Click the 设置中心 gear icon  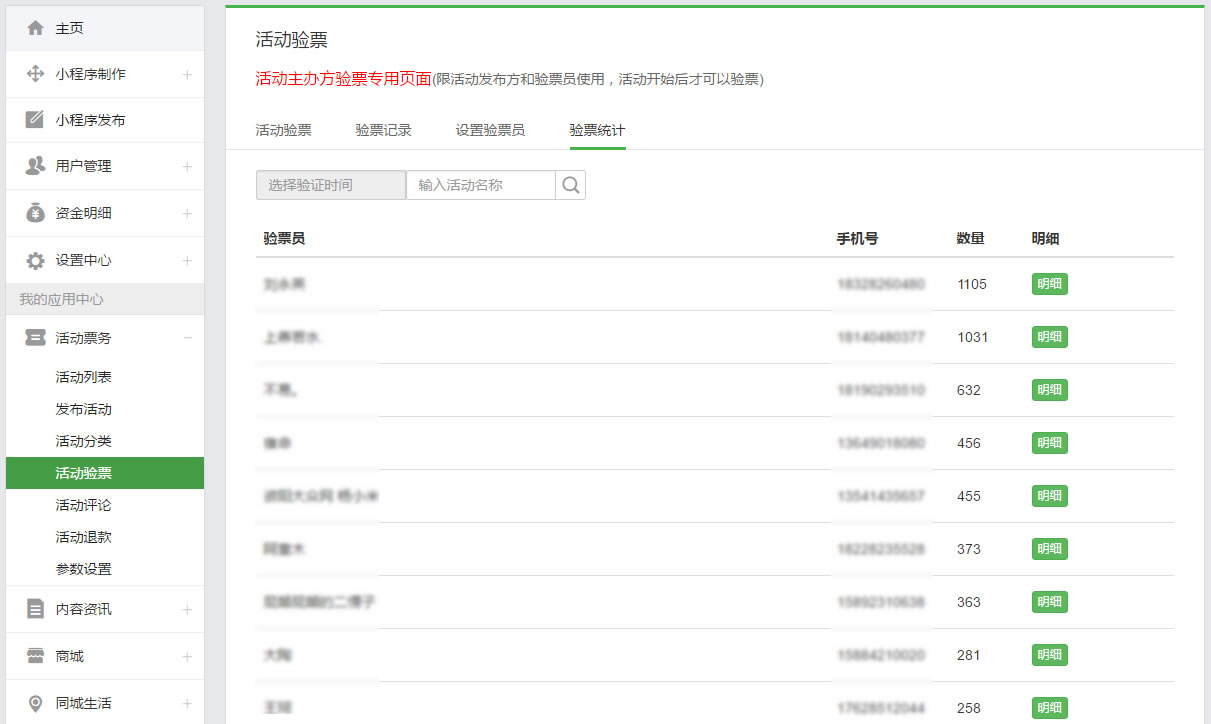coord(35,260)
